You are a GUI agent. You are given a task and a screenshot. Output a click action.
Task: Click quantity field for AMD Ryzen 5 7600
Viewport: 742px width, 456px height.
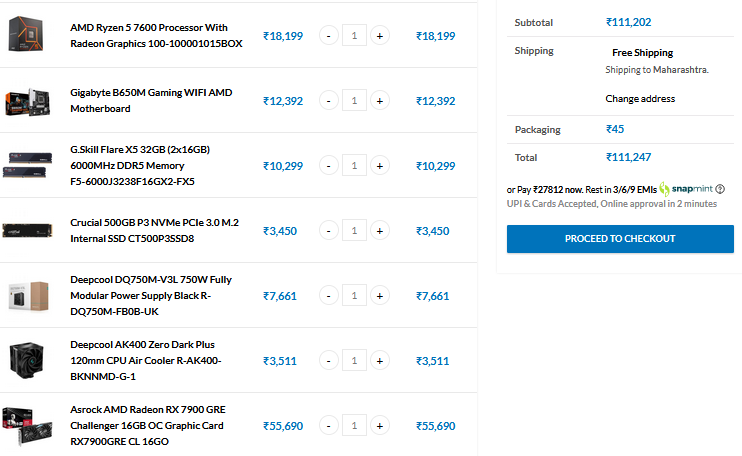tap(354, 35)
